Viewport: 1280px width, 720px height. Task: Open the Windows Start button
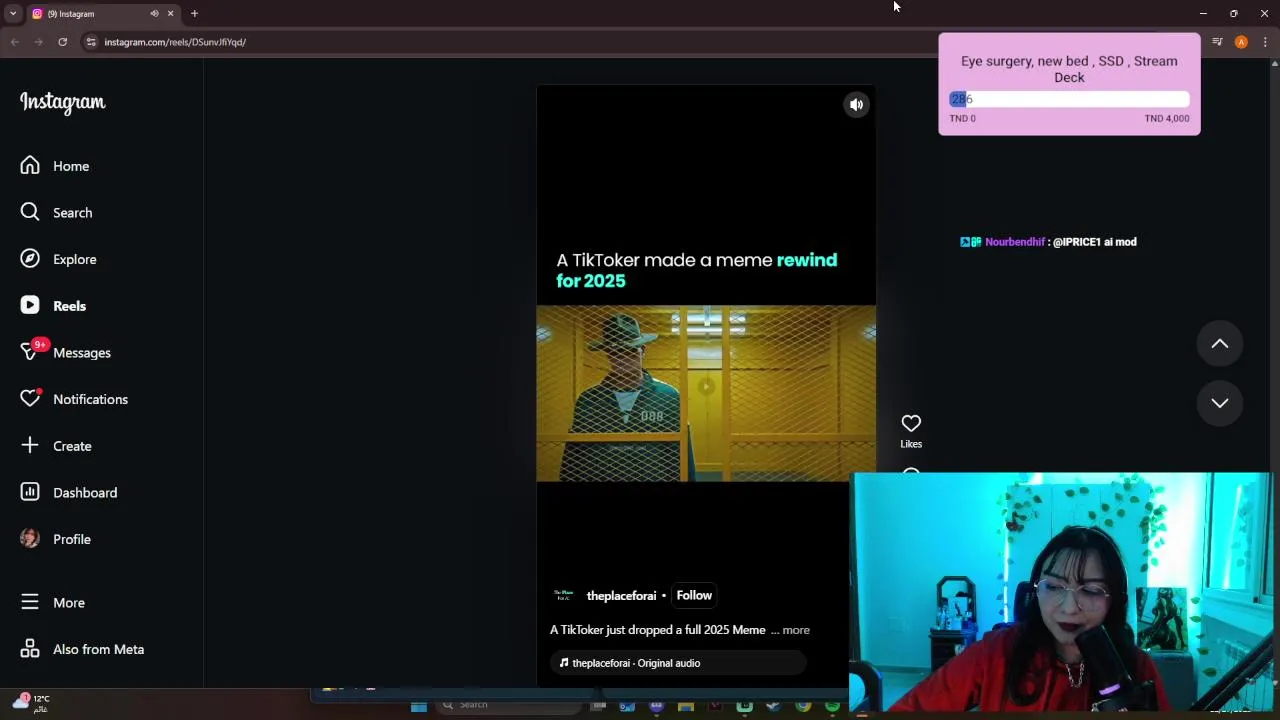(x=419, y=706)
